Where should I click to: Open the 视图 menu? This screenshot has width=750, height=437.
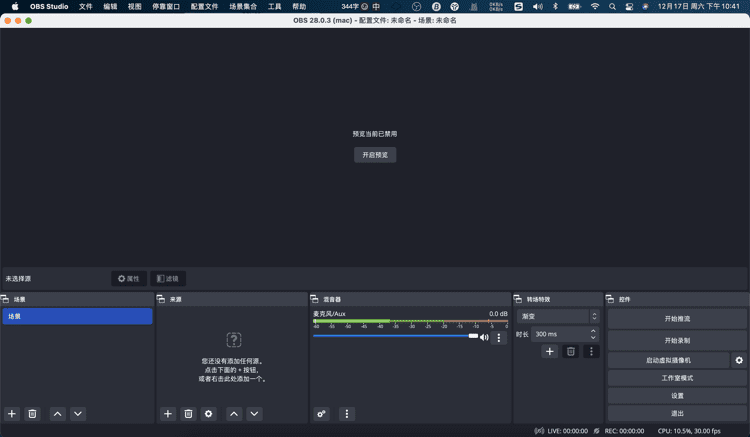pyautogui.click(x=134, y=6)
